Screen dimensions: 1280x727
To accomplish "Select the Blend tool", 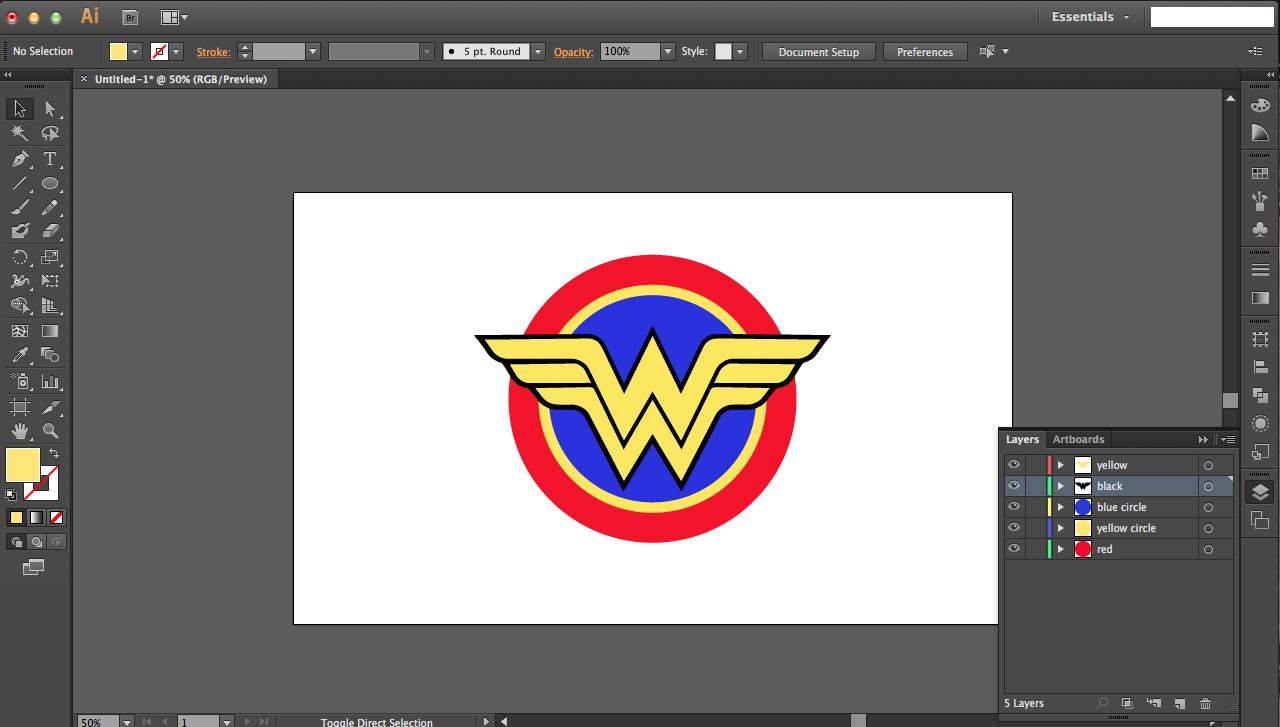I will [x=50, y=355].
